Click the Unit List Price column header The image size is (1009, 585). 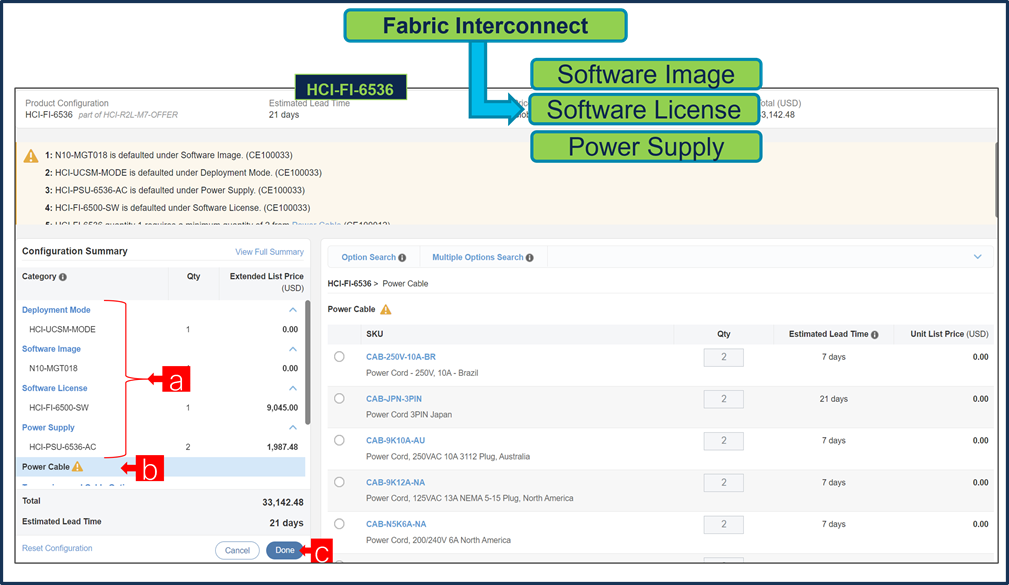[x=949, y=334]
